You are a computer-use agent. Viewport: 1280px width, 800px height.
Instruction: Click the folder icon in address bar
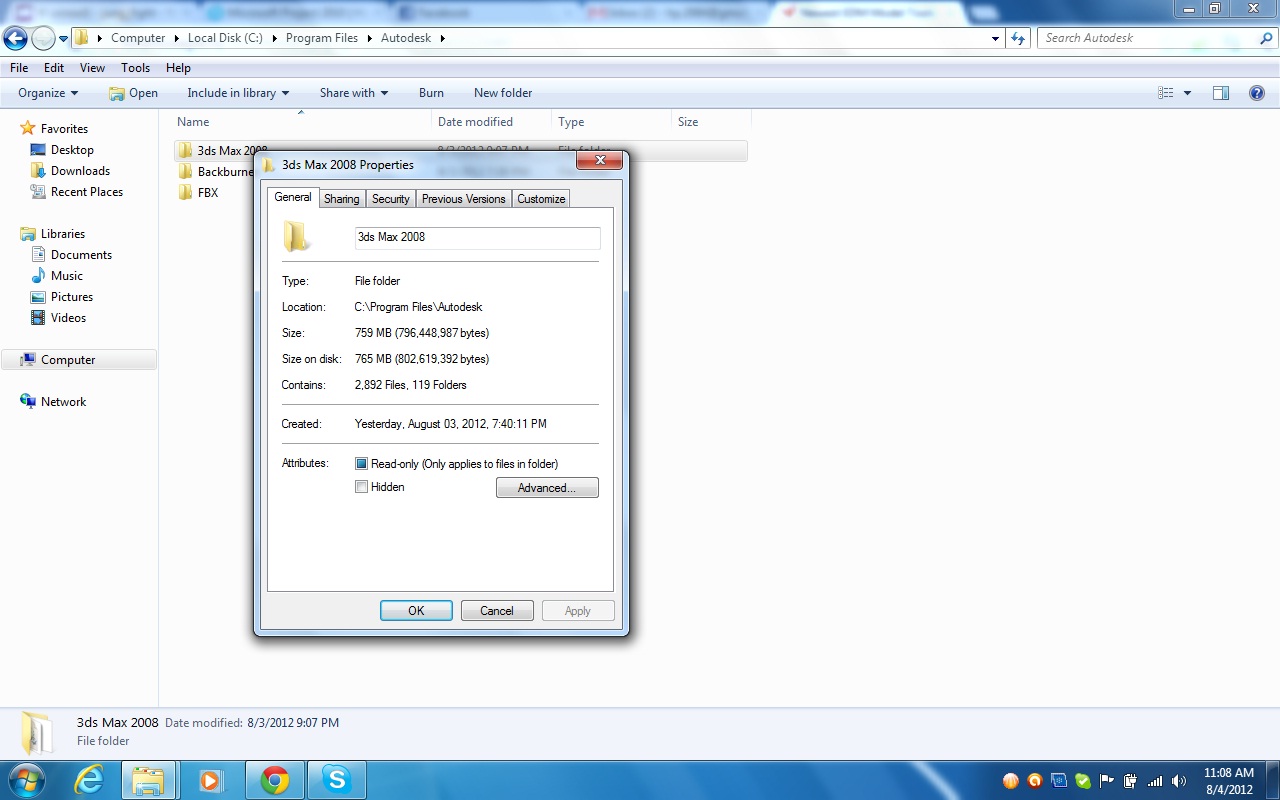click(82, 38)
